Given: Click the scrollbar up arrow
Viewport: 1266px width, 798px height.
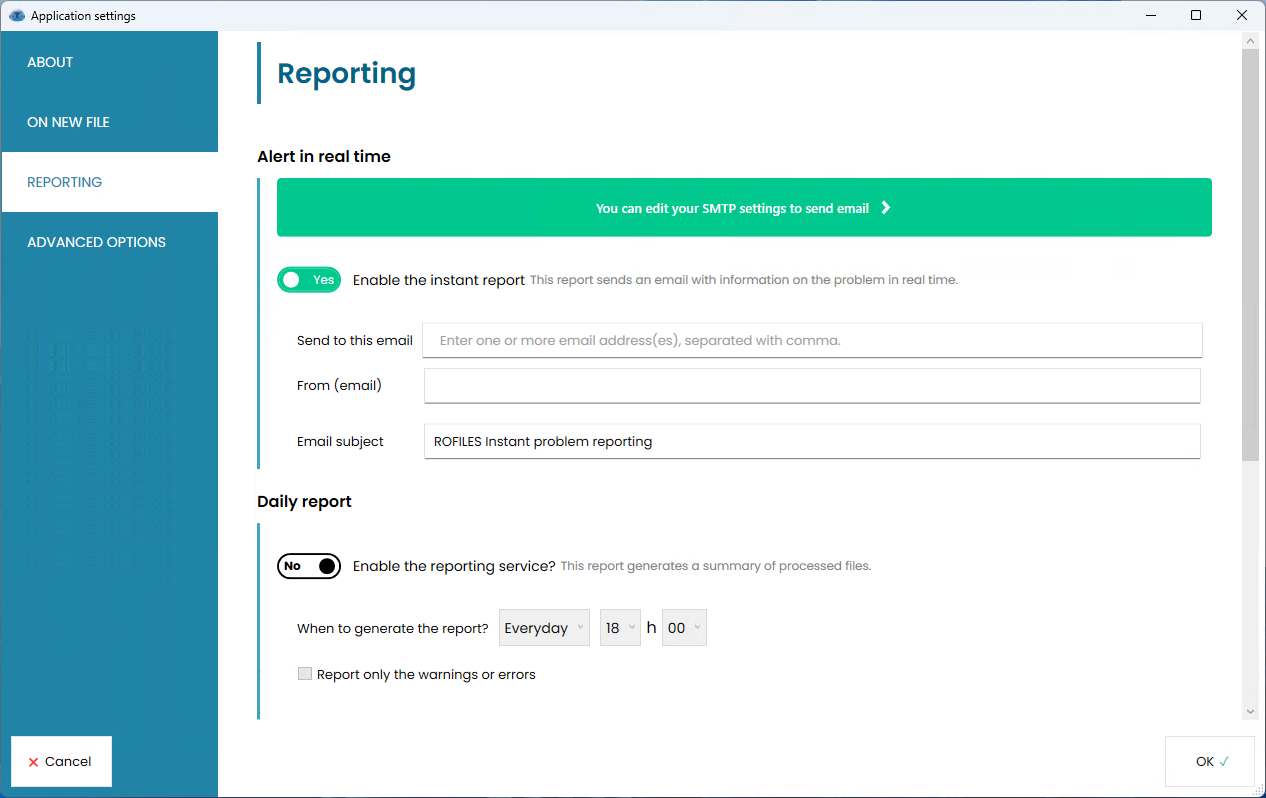Looking at the screenshot, I should [x=1250, y=41].
